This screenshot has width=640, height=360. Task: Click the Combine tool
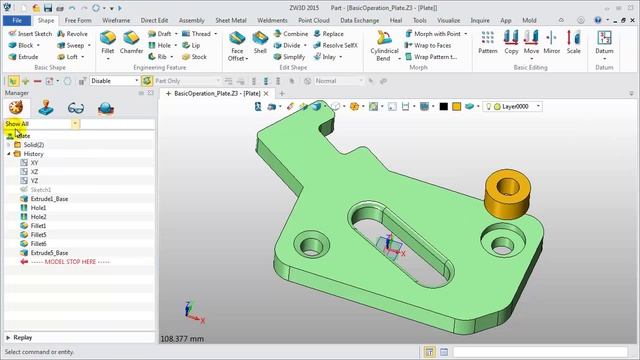pyautogui.click(x=291, y=34)
